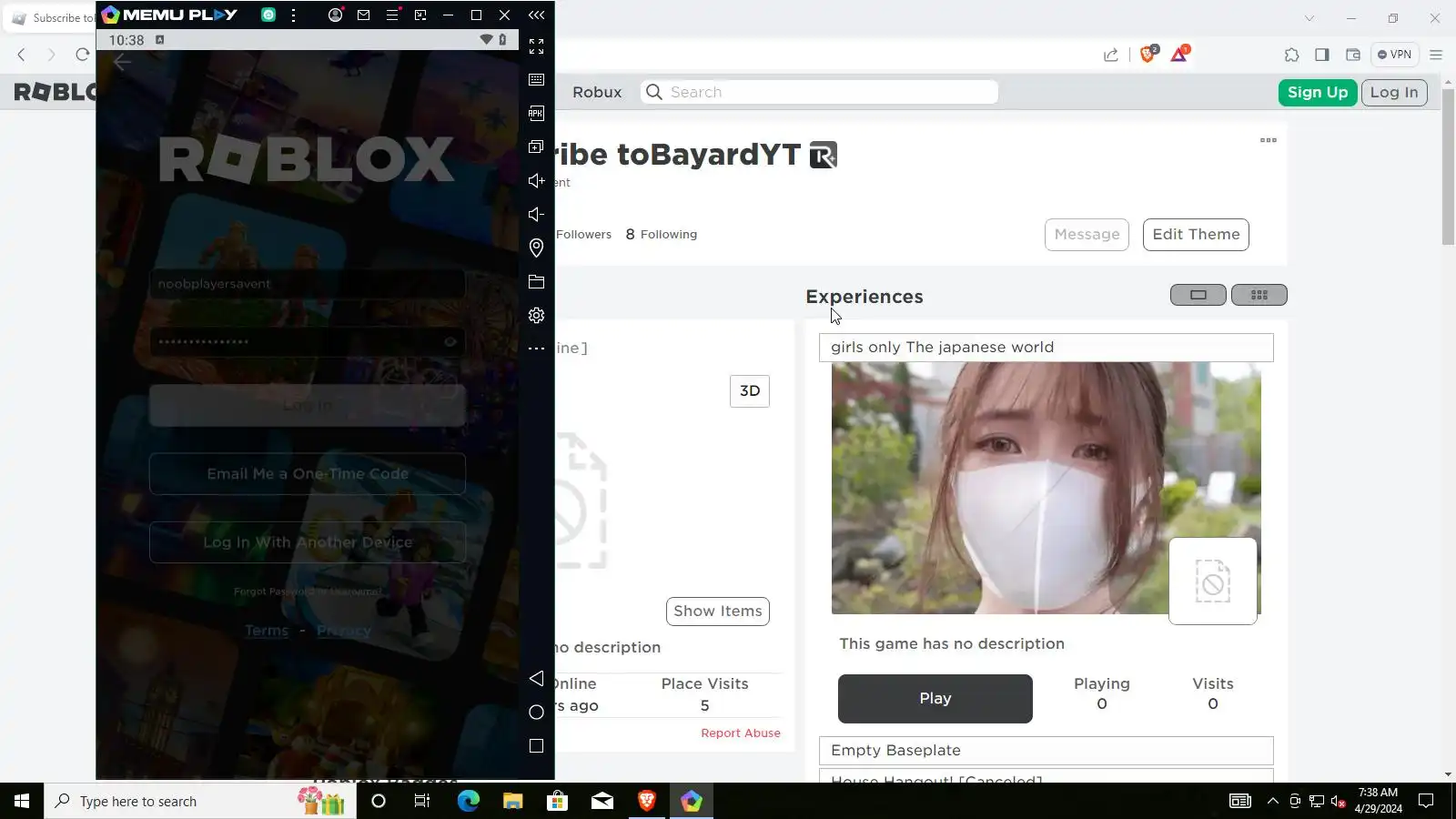Screen dimensions: 1456x819
Task: Open the Brave main menu
Action: tap(1436, 55)
